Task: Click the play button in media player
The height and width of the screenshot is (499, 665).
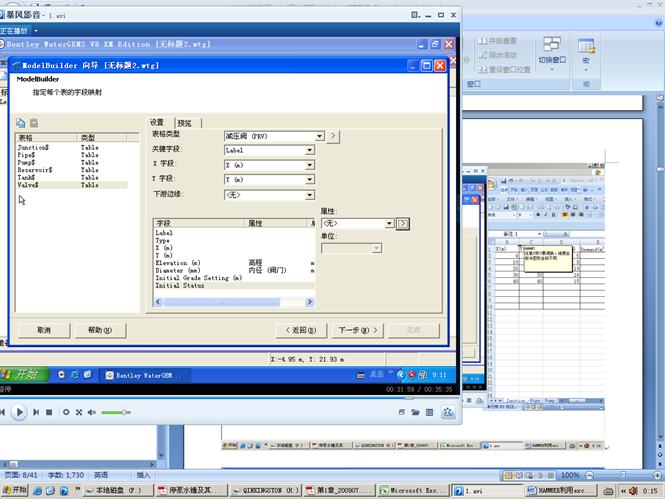Action: pos(19,412)
